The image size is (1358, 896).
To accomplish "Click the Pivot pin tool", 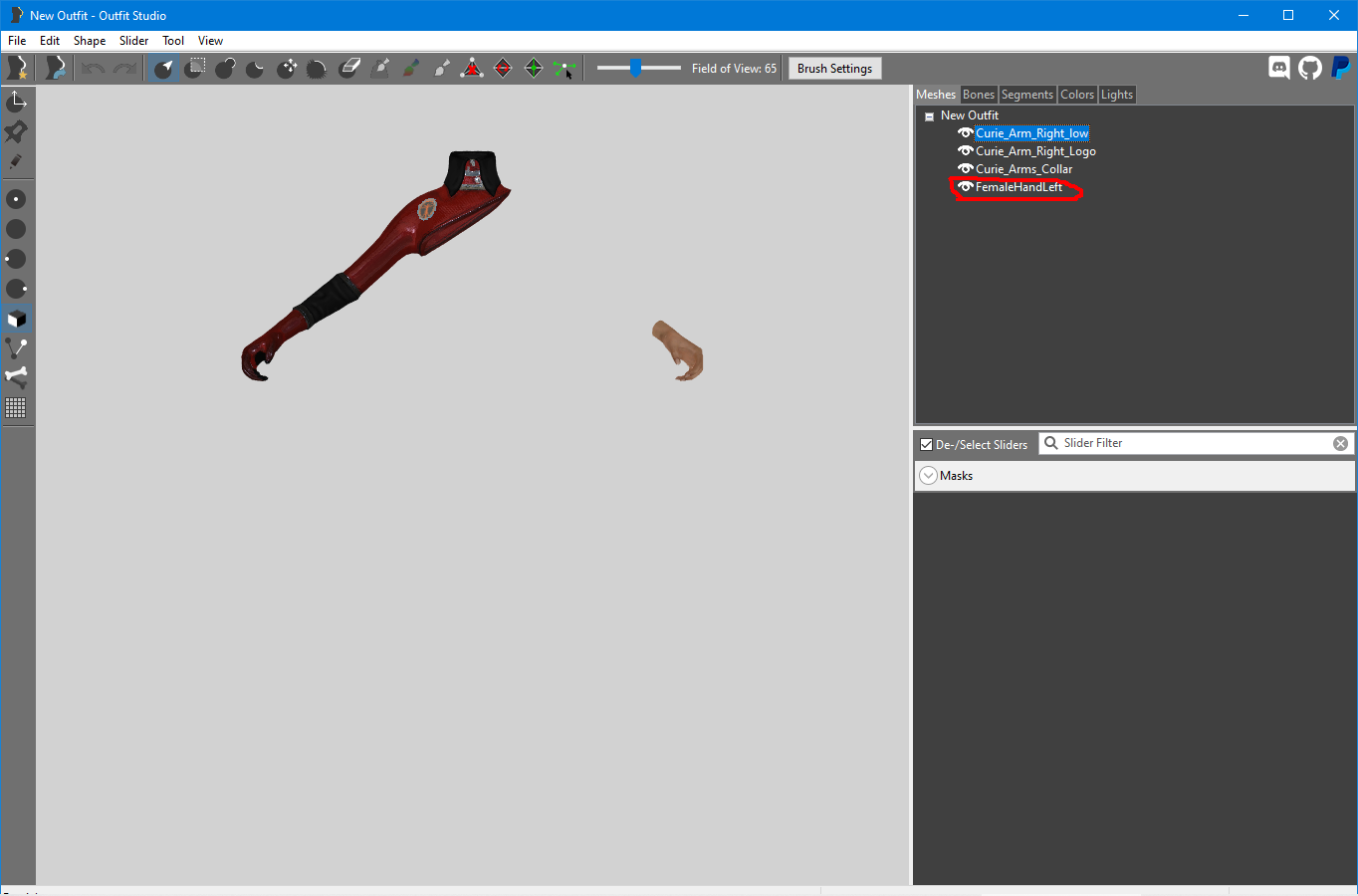I will [17, 131].
